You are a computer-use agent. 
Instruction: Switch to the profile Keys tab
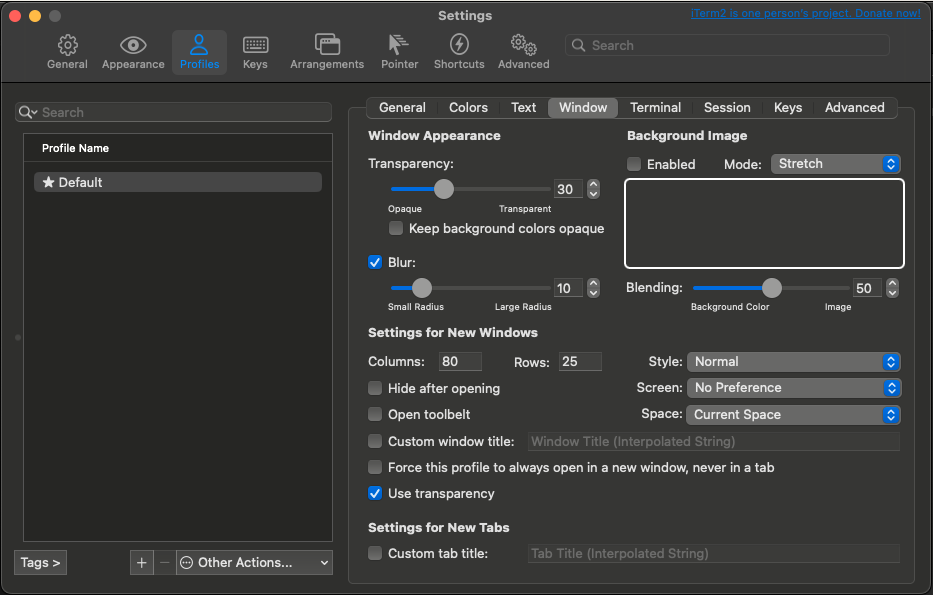tap(788, 108)
